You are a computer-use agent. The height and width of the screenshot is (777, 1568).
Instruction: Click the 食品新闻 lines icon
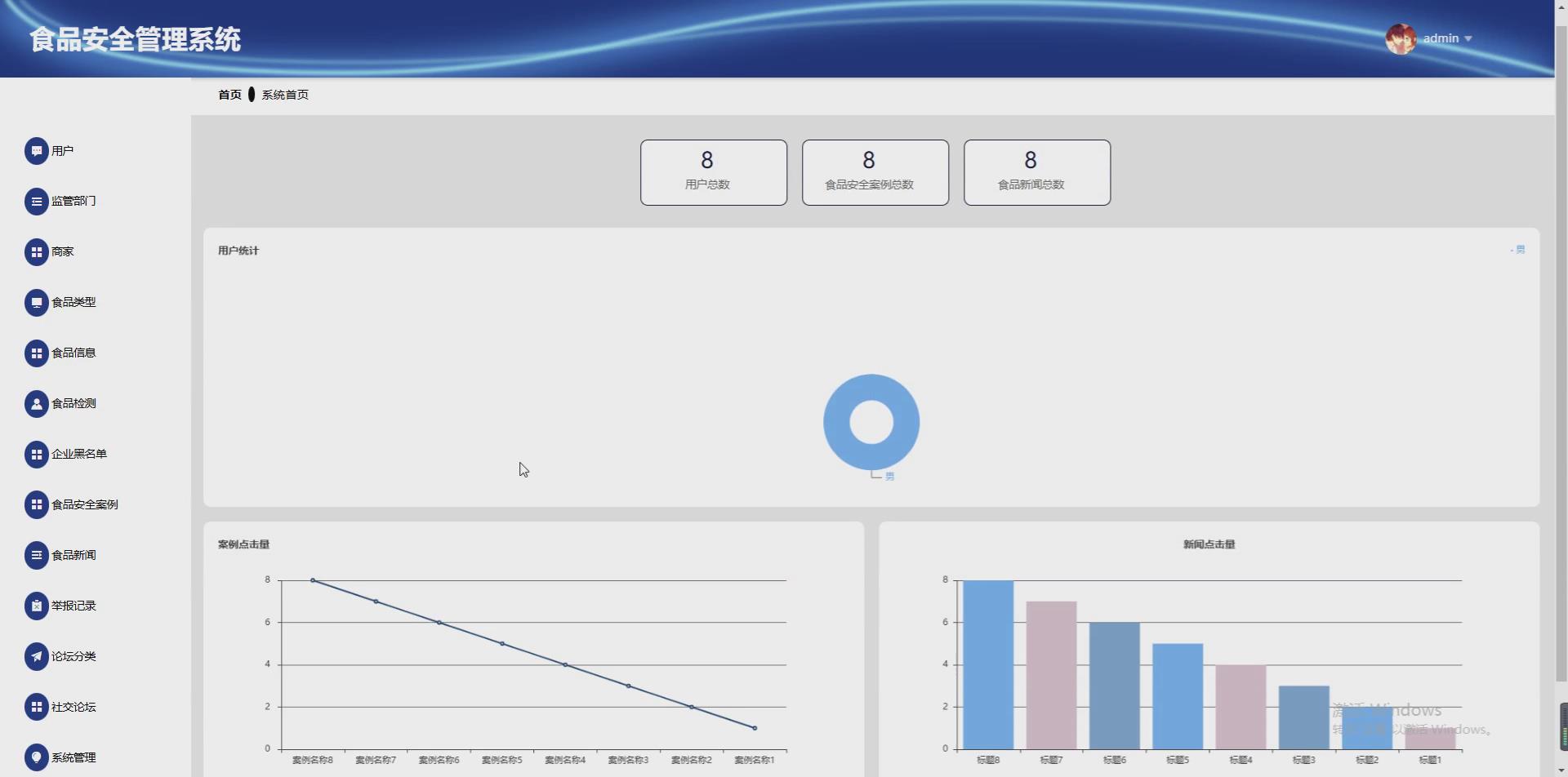[36, 556]
